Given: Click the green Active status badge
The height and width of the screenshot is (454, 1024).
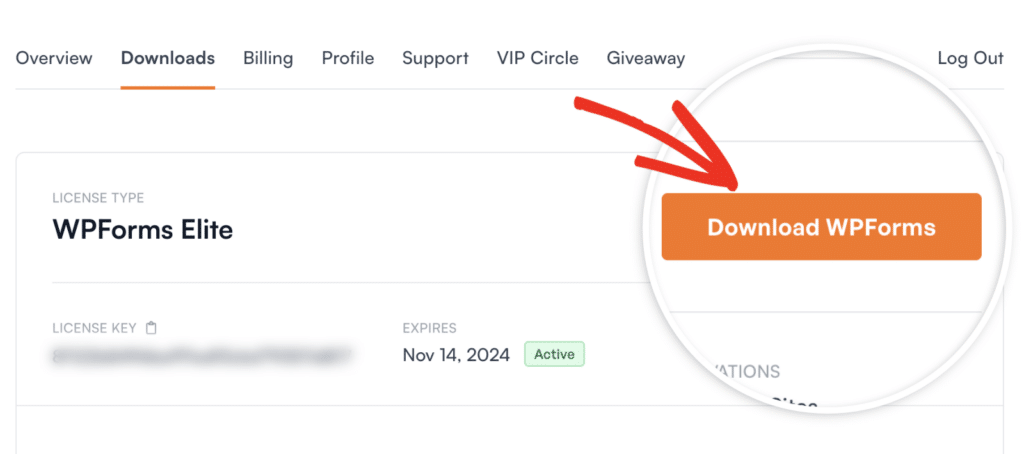Looking at the screenshot, I should click(554, 354).
